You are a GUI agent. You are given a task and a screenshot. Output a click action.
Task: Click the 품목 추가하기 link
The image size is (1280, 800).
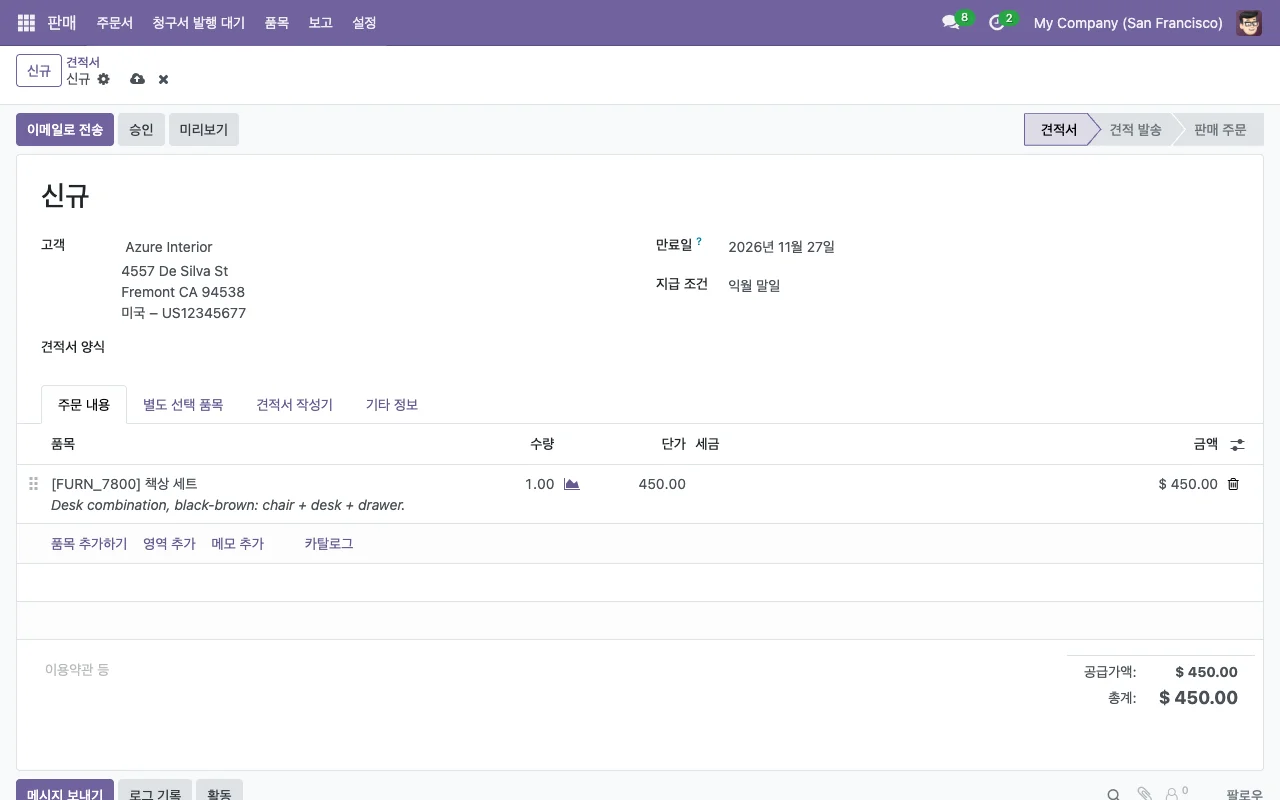89,544
